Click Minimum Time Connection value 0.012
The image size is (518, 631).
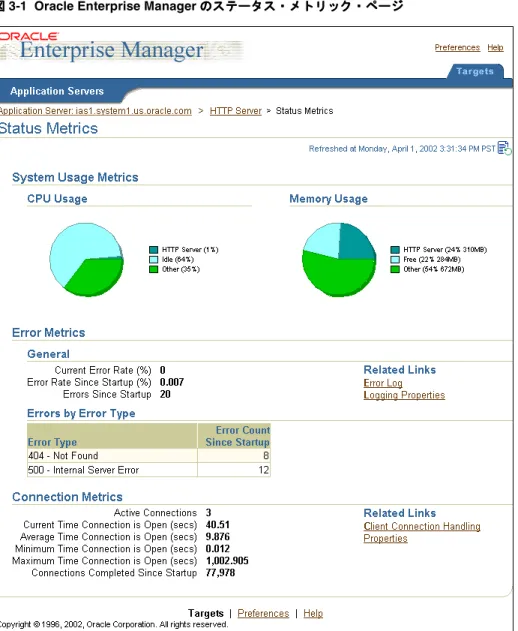pyautogui.click(x=218, y=549)
